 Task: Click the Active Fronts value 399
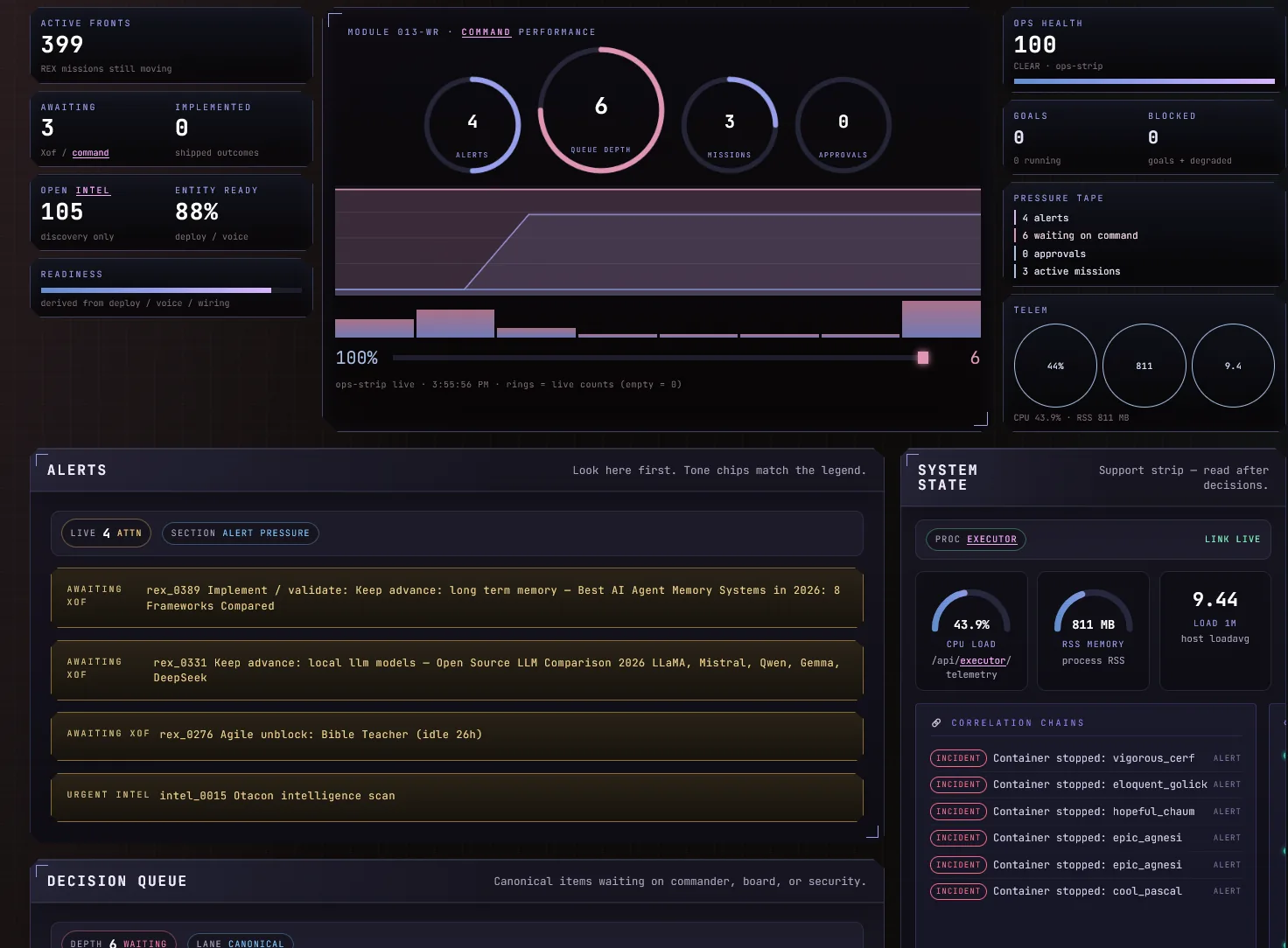pos(62,45)
